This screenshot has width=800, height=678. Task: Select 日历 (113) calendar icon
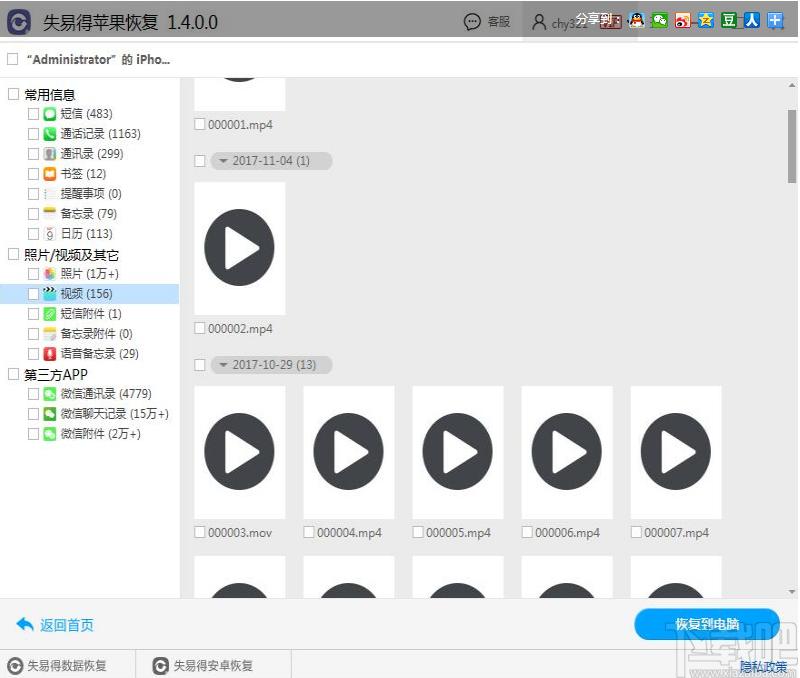[x=49, y=234]
